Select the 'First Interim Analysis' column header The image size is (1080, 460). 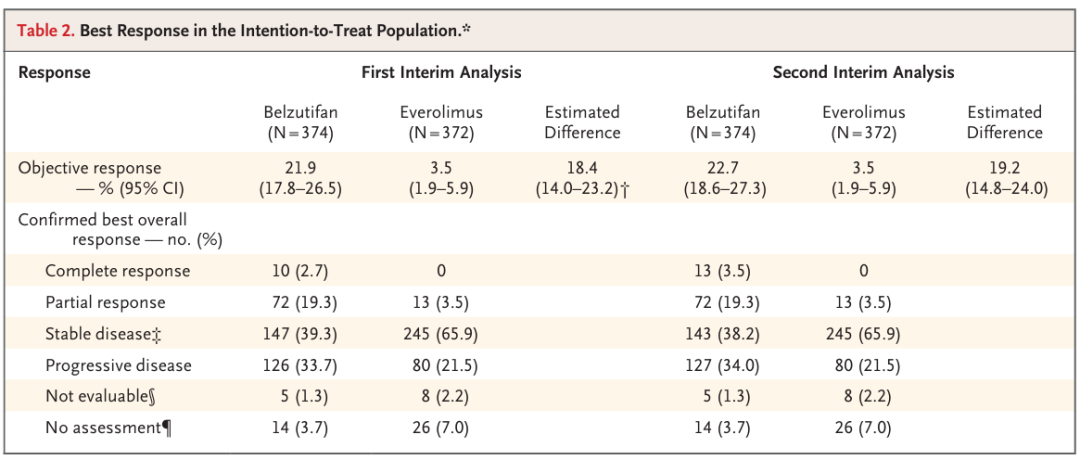441,73
